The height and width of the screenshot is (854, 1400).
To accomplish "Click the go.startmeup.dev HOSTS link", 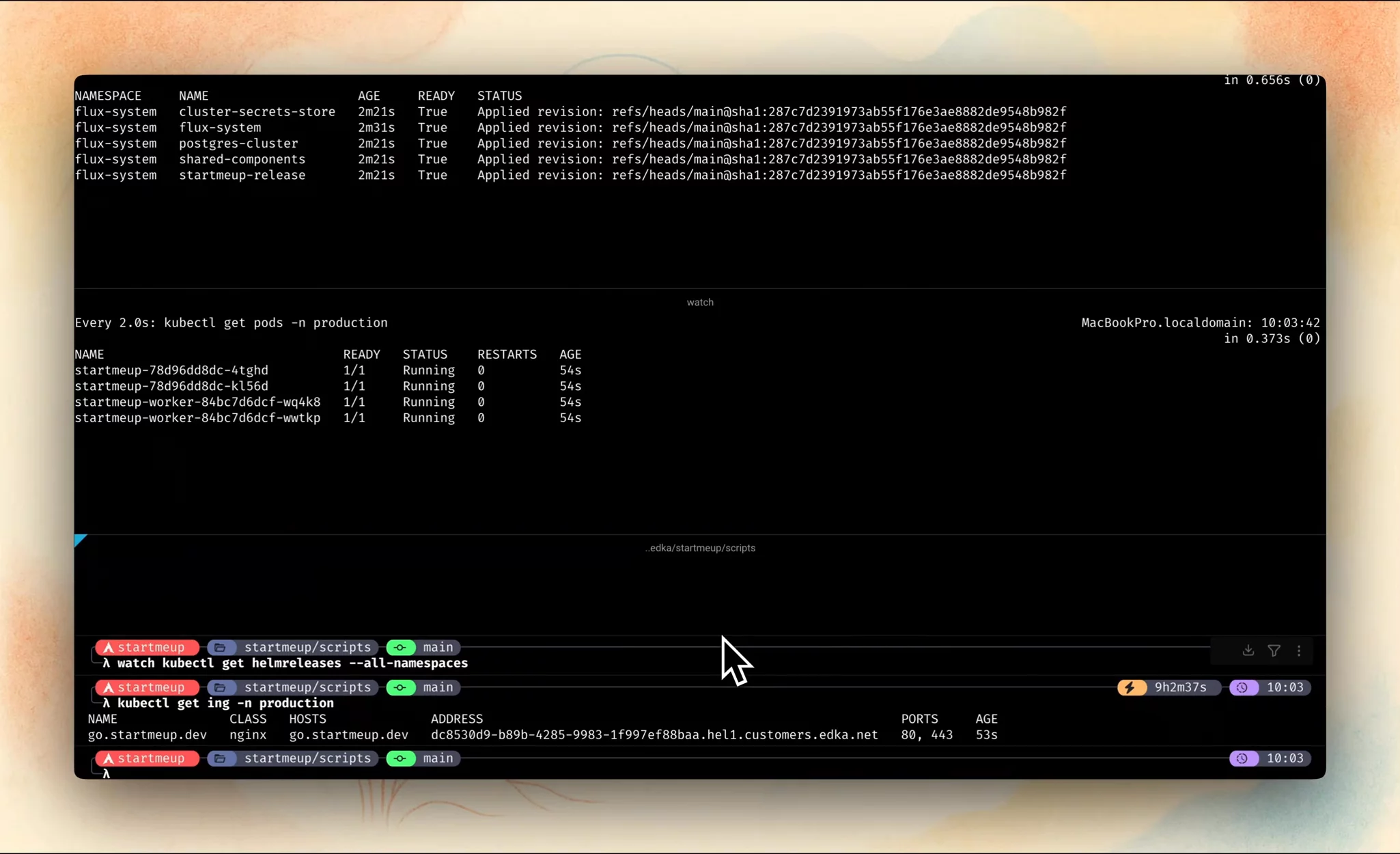I will tap(348, 735).
